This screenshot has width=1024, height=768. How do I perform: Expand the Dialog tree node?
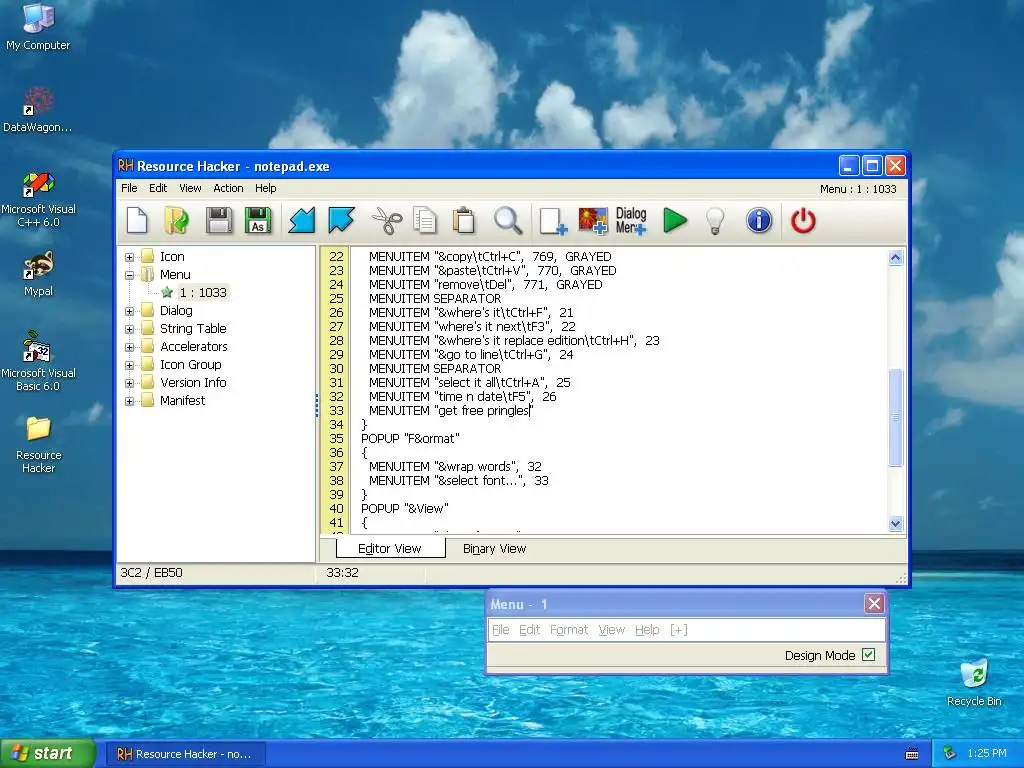[x=129, y=312]
